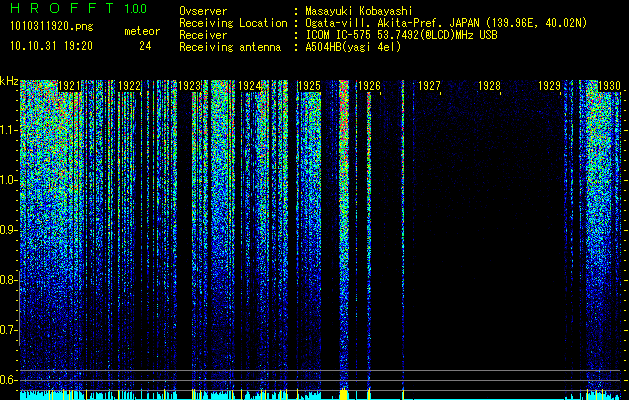The image size is (629, 400).
Task: Click the 0.8 kHz axis label
Action: tap(8, 280)
